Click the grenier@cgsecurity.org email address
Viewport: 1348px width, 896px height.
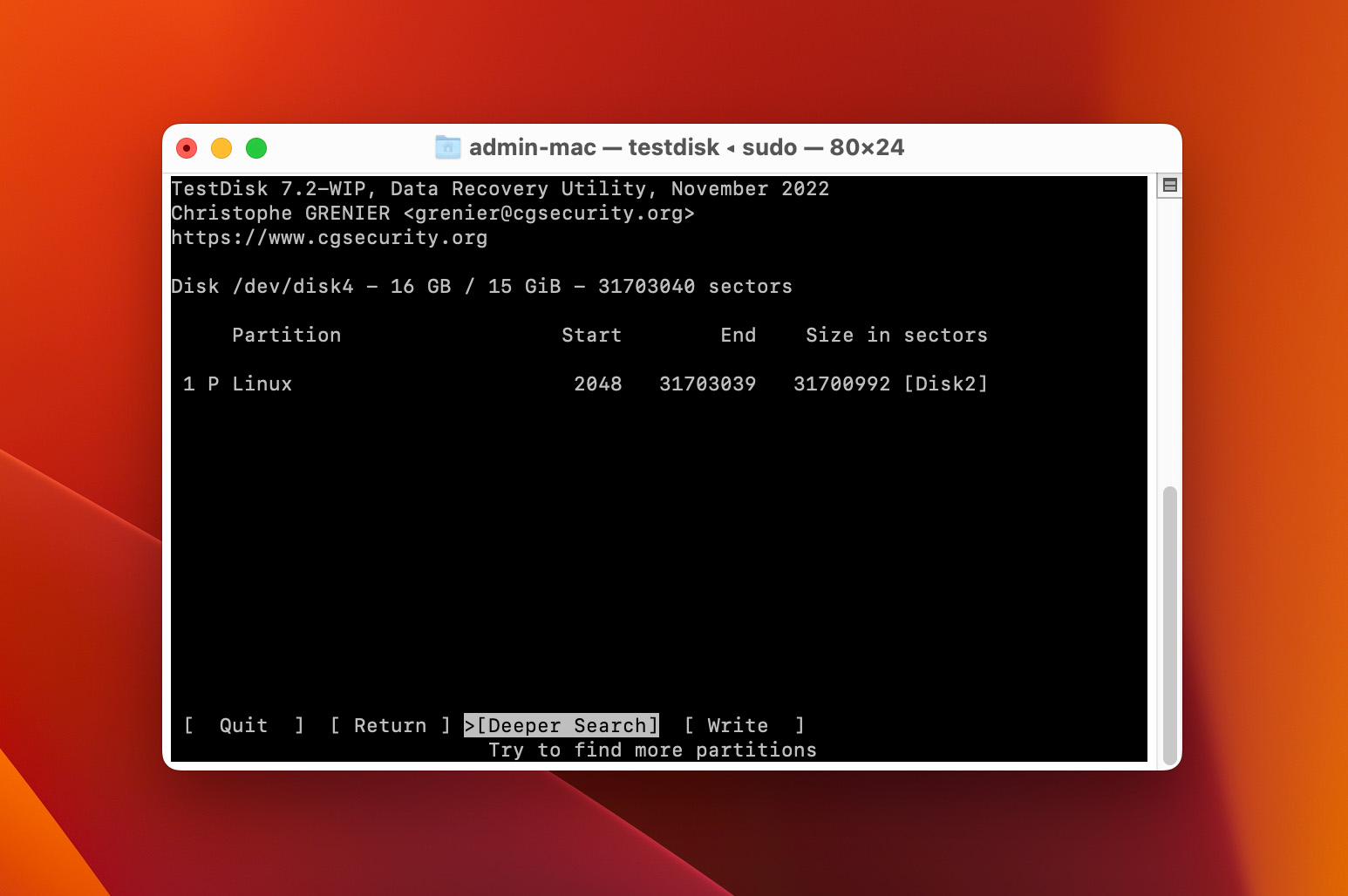click(549, 214)
